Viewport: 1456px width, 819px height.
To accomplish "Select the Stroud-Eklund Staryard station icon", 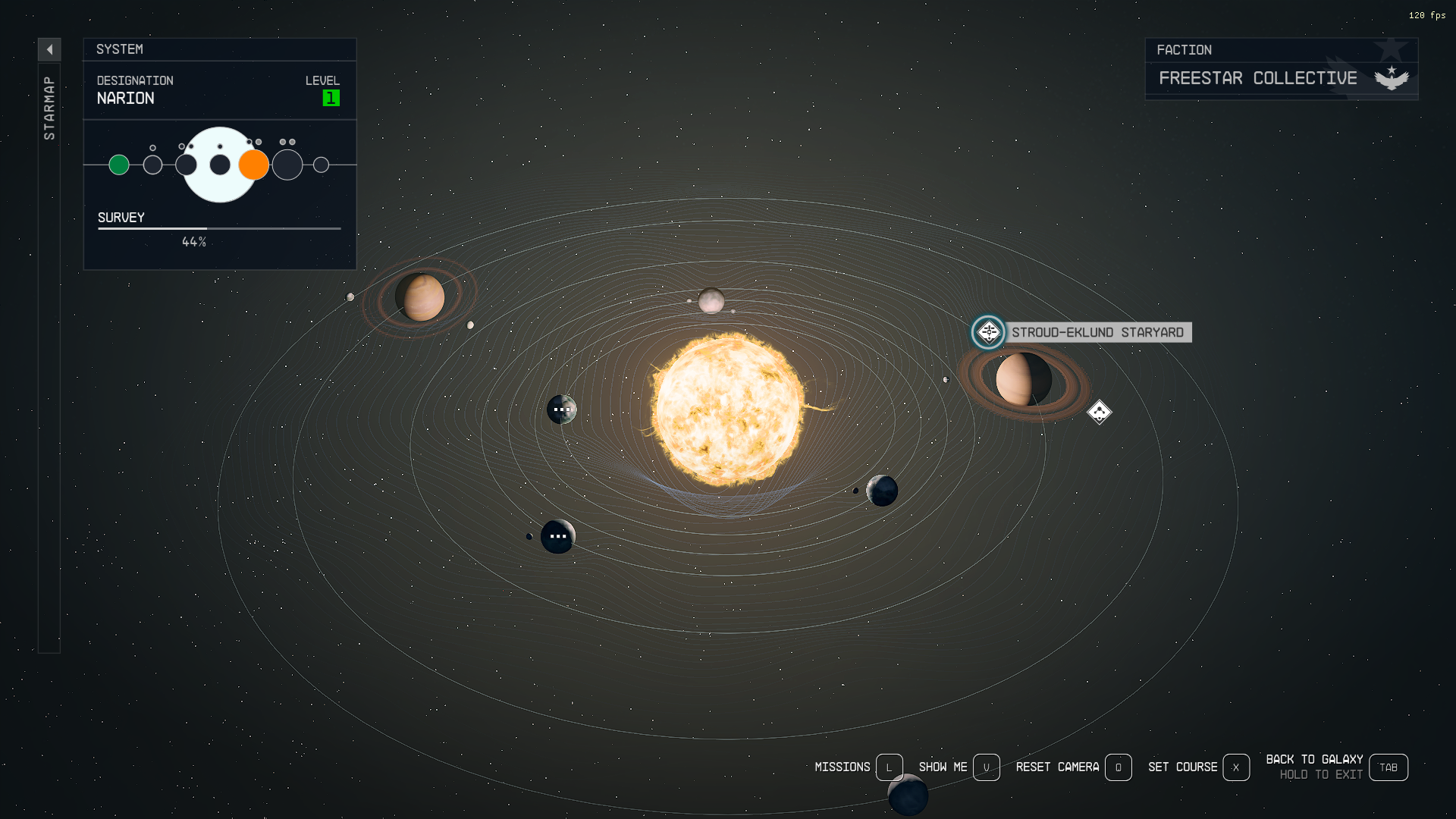I will click(x=988, y=332).
